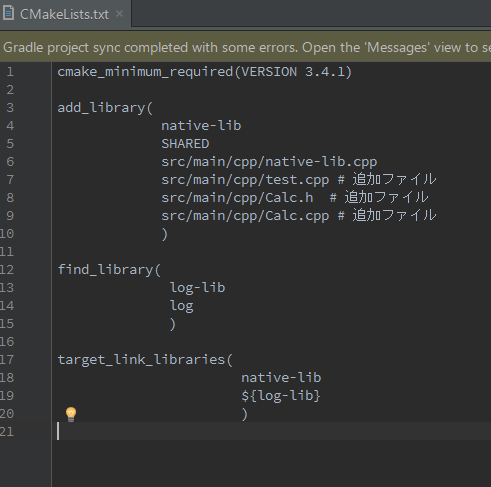This screenshot has width=491, height=487.
Task: Click 'log-lib' under find_library
Action: click(197, 288)
